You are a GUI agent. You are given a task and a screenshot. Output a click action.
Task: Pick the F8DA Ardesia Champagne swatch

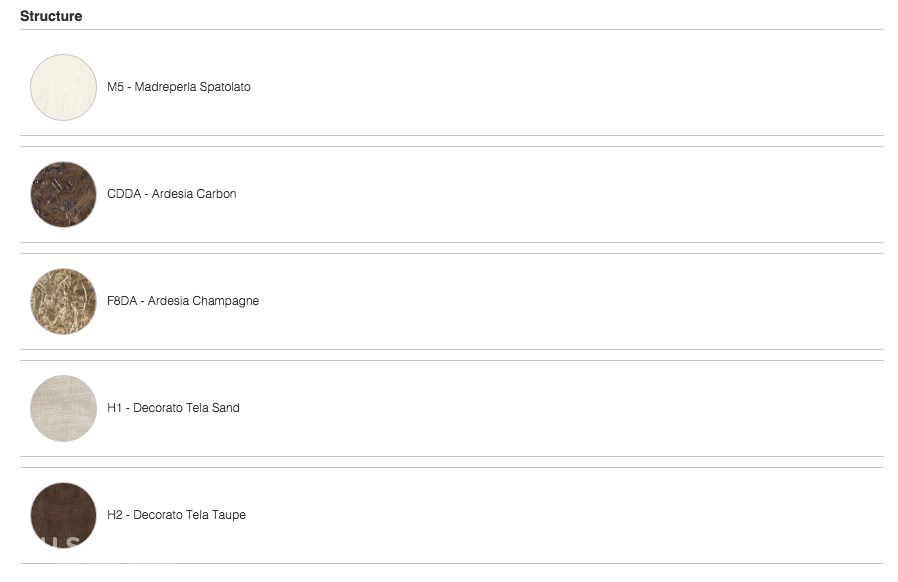coord(63,301)
